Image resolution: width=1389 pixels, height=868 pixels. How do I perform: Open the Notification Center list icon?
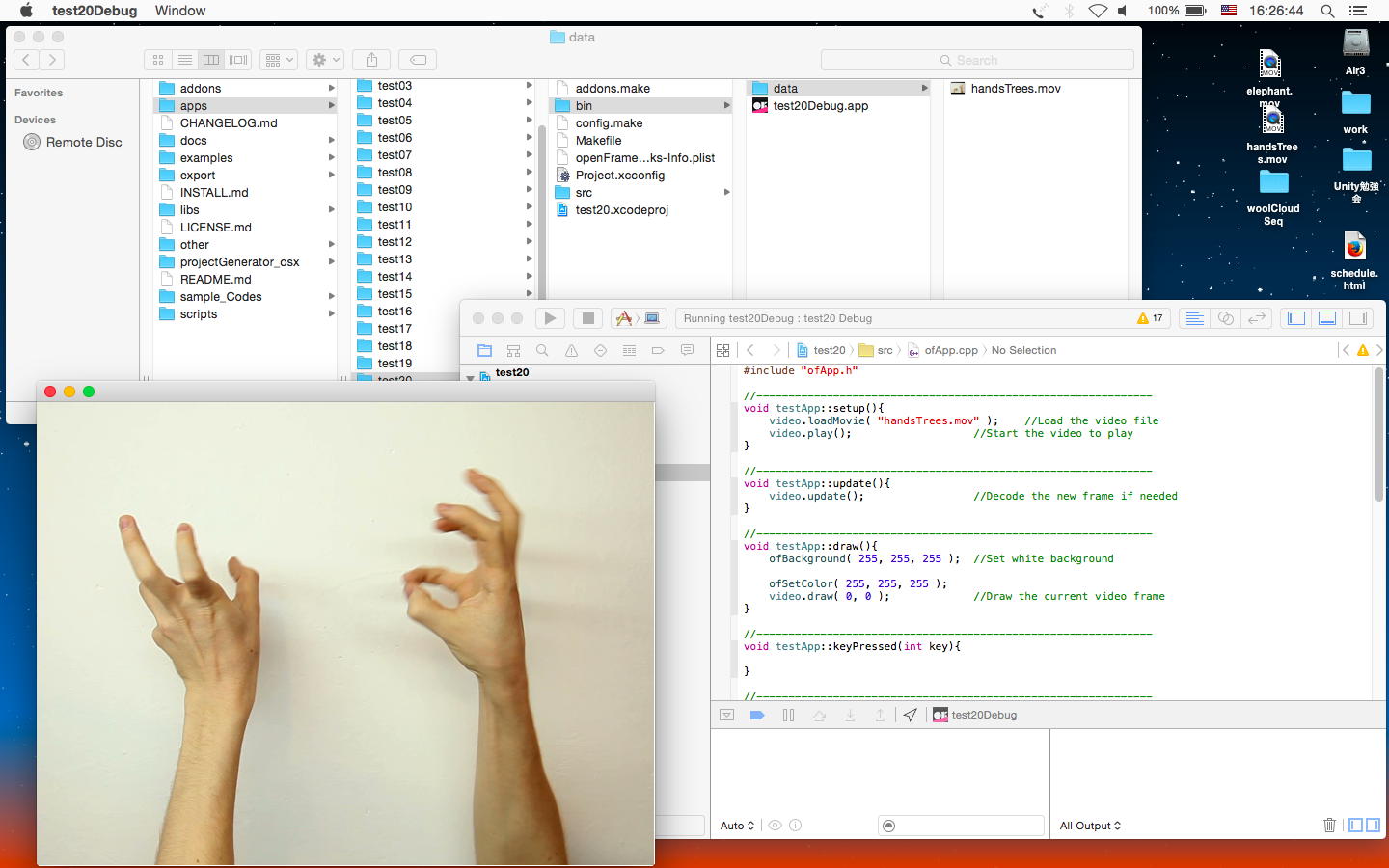pyautogui.click(x=1358, y=11)
